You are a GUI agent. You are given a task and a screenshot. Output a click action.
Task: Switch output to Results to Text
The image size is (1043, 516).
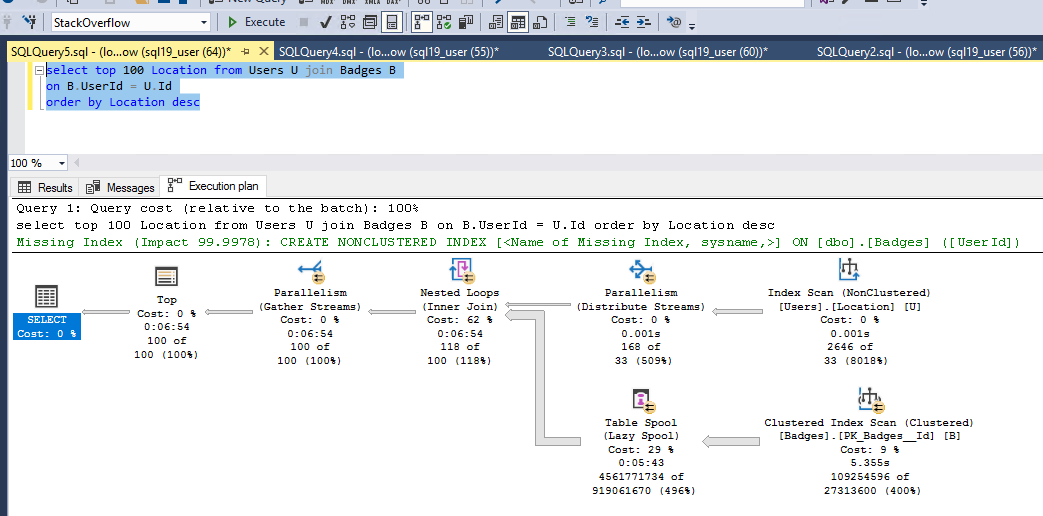click(496, 23)
